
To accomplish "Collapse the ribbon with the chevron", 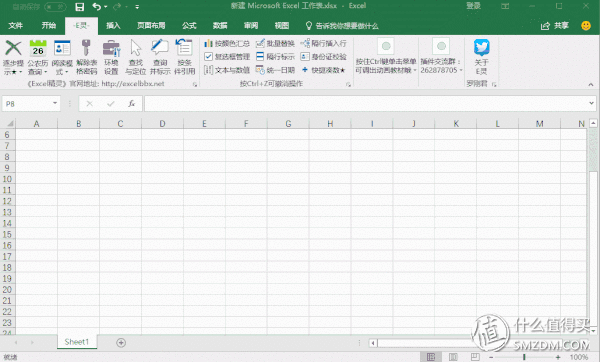I will point(591,85).
